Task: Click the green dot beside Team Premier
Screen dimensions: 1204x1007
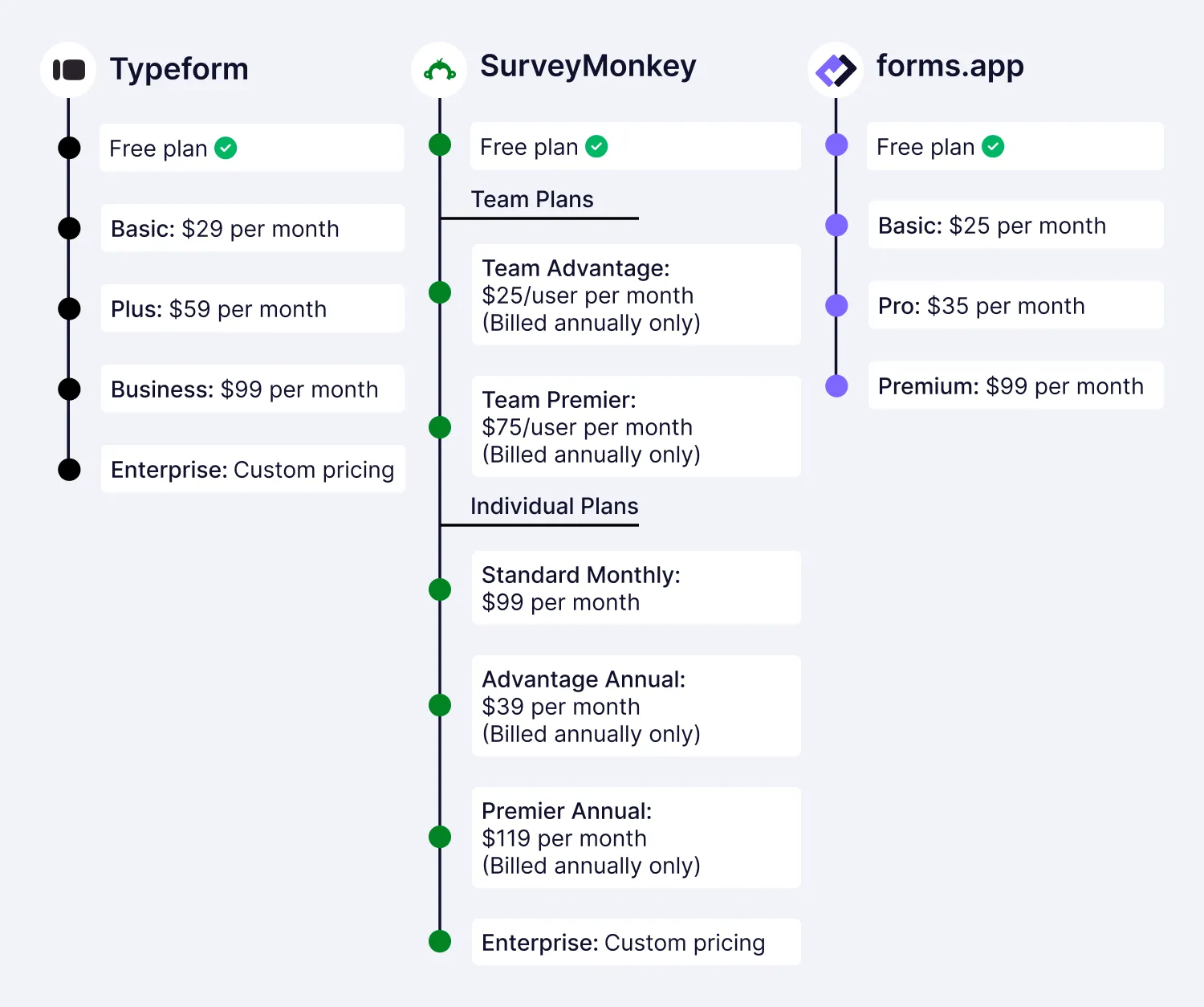Action: click(440, 427)
